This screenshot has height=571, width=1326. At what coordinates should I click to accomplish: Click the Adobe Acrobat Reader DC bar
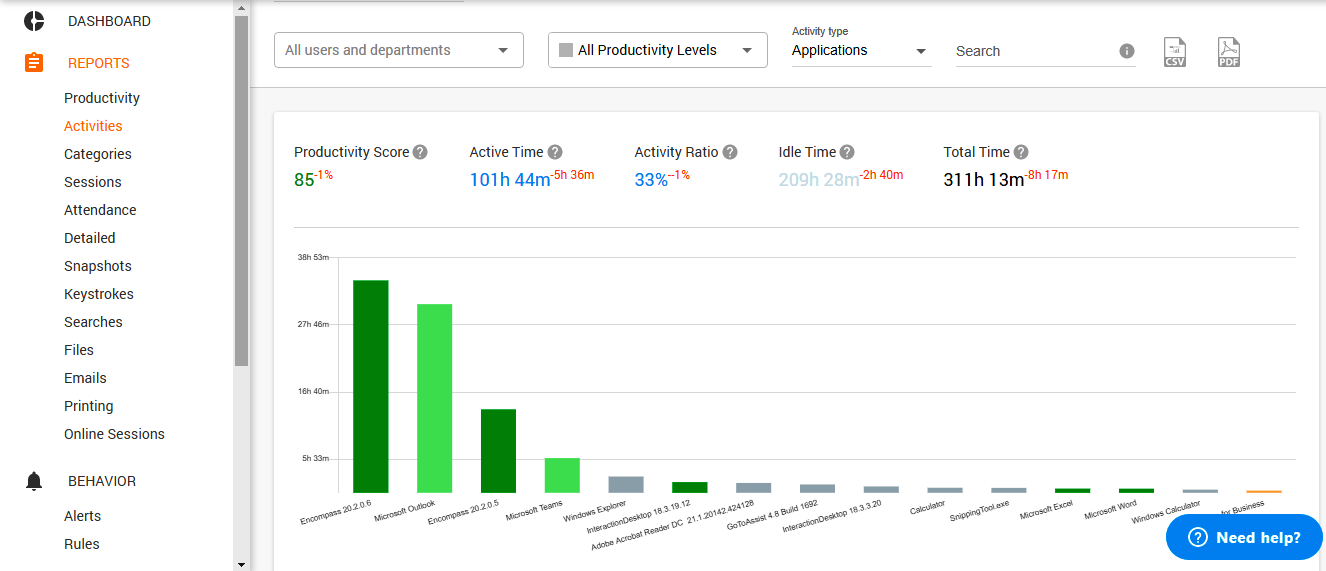(753, 488)
